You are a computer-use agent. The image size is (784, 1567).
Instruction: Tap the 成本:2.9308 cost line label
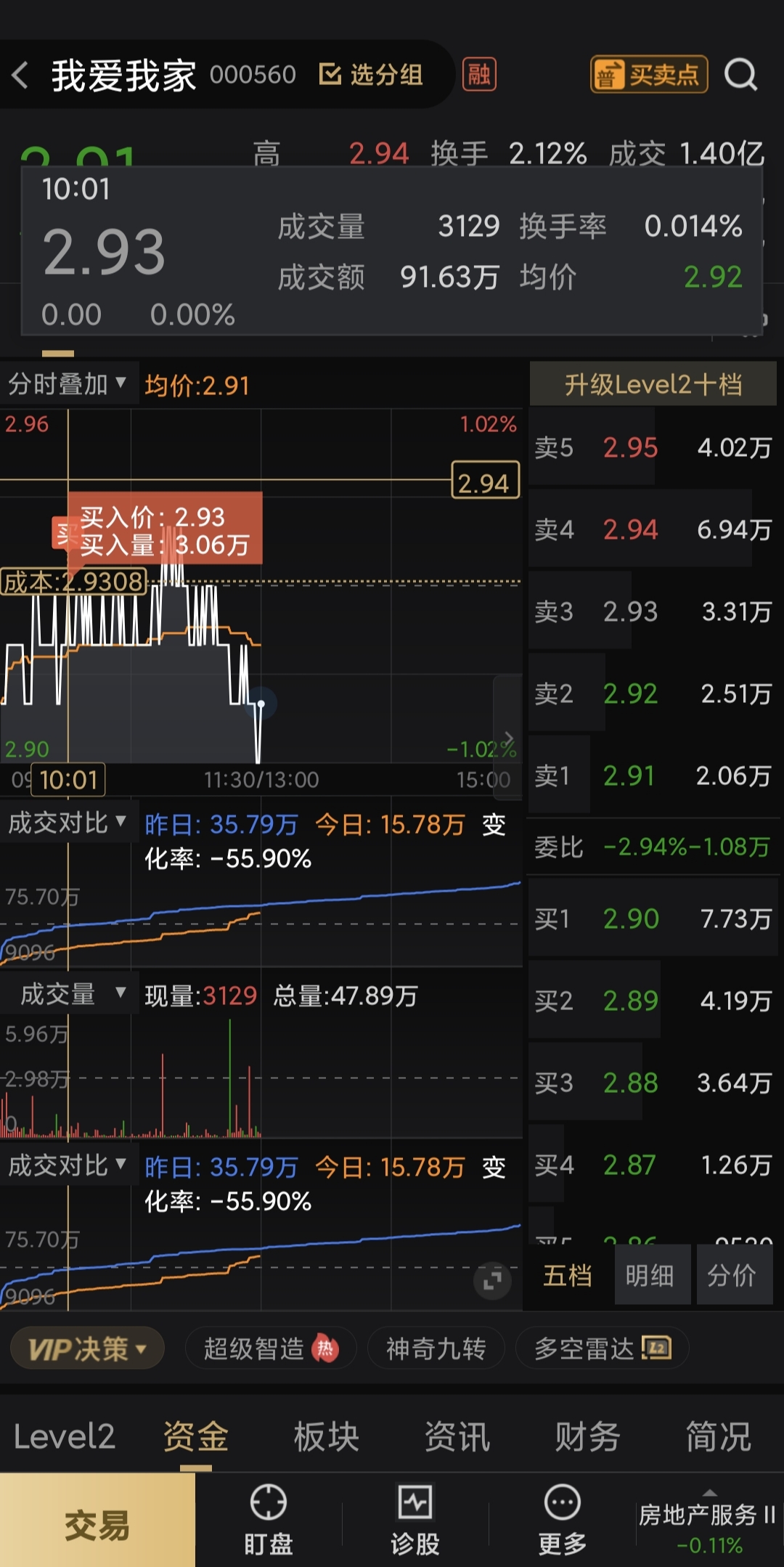[73, 581]
